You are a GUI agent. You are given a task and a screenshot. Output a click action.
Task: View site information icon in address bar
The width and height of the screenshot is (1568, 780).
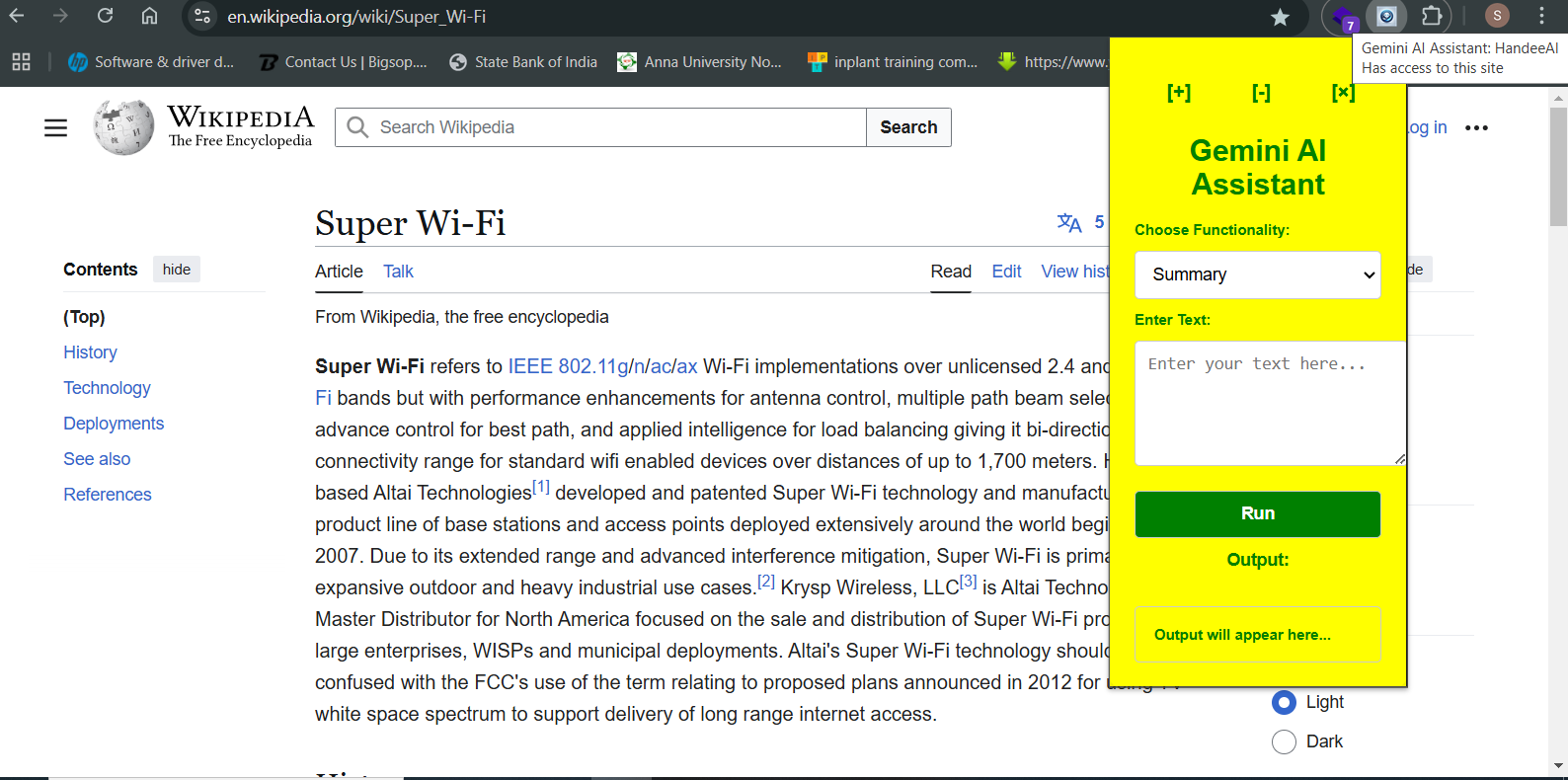coord(202,17)
